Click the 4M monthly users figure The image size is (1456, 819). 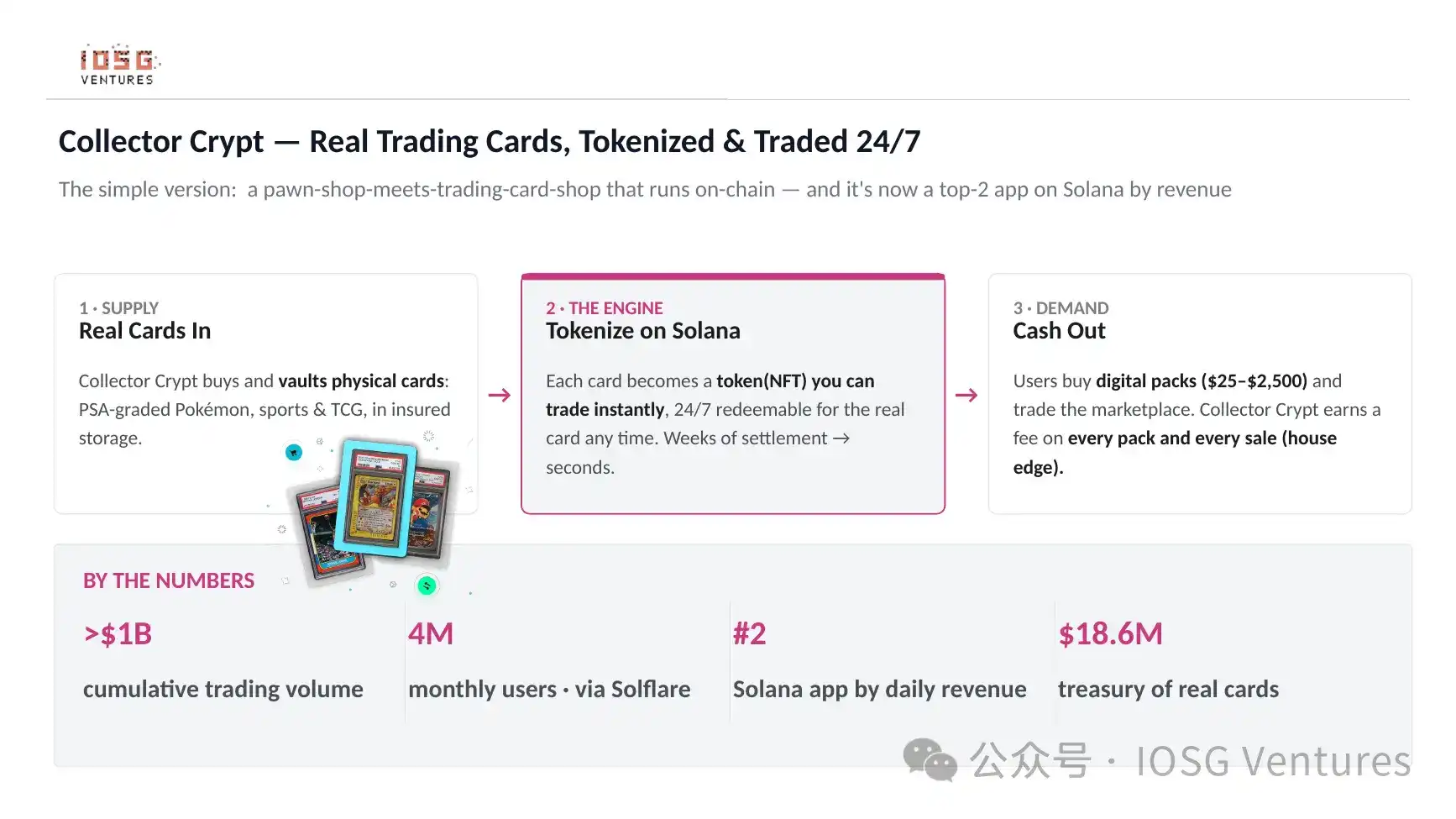431,633
